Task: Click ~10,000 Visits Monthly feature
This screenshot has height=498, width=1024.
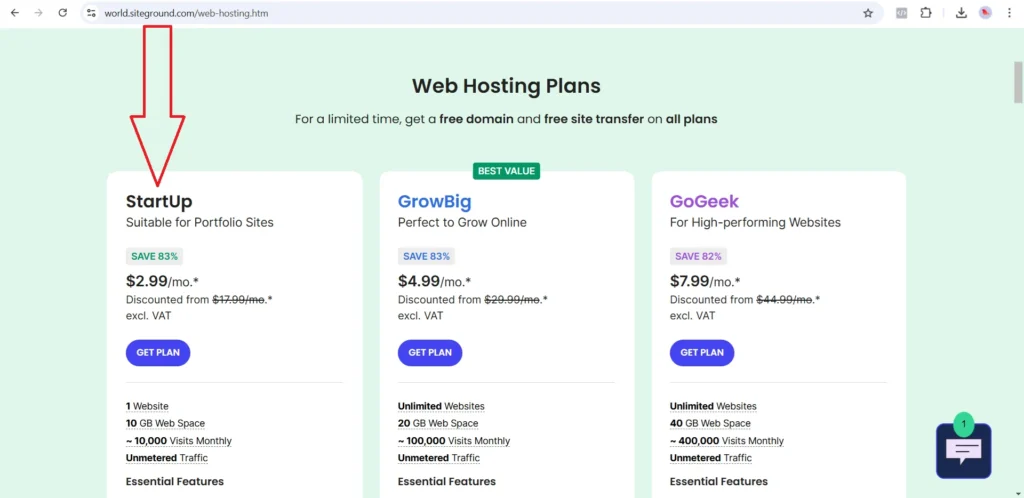Action: (178, 441)
